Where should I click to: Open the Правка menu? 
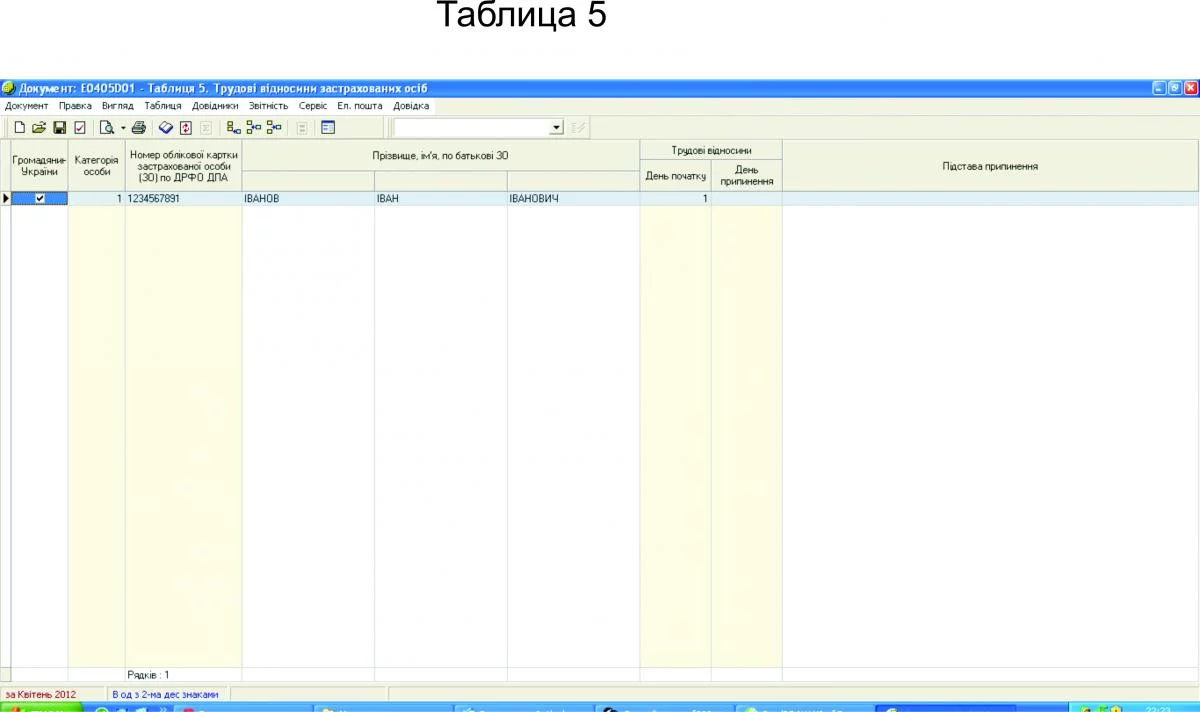(x=75, y=106)
